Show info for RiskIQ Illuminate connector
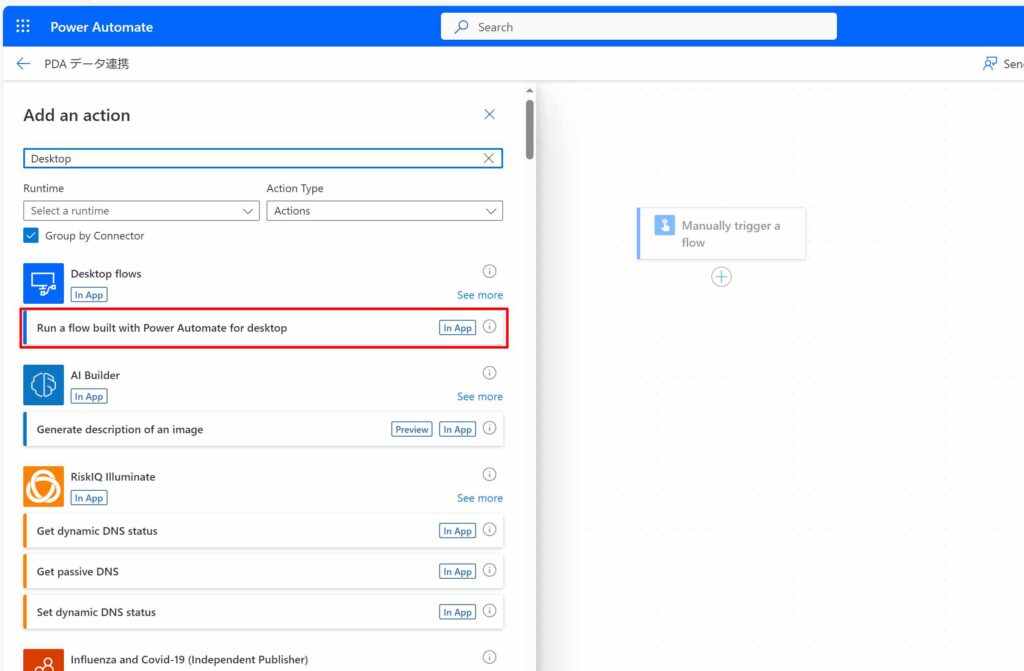Image resolution: width=1024 pixels, height=671 pixels. tap(489, 474)
